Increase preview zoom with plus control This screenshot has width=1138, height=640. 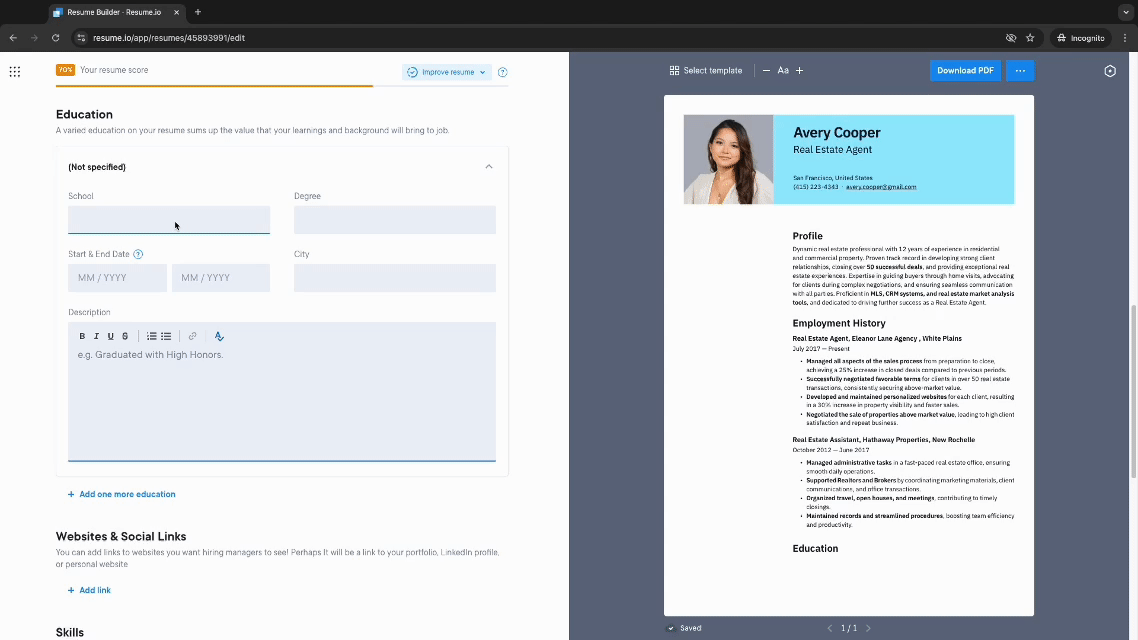pyautogui.click(x=799, y=70)
